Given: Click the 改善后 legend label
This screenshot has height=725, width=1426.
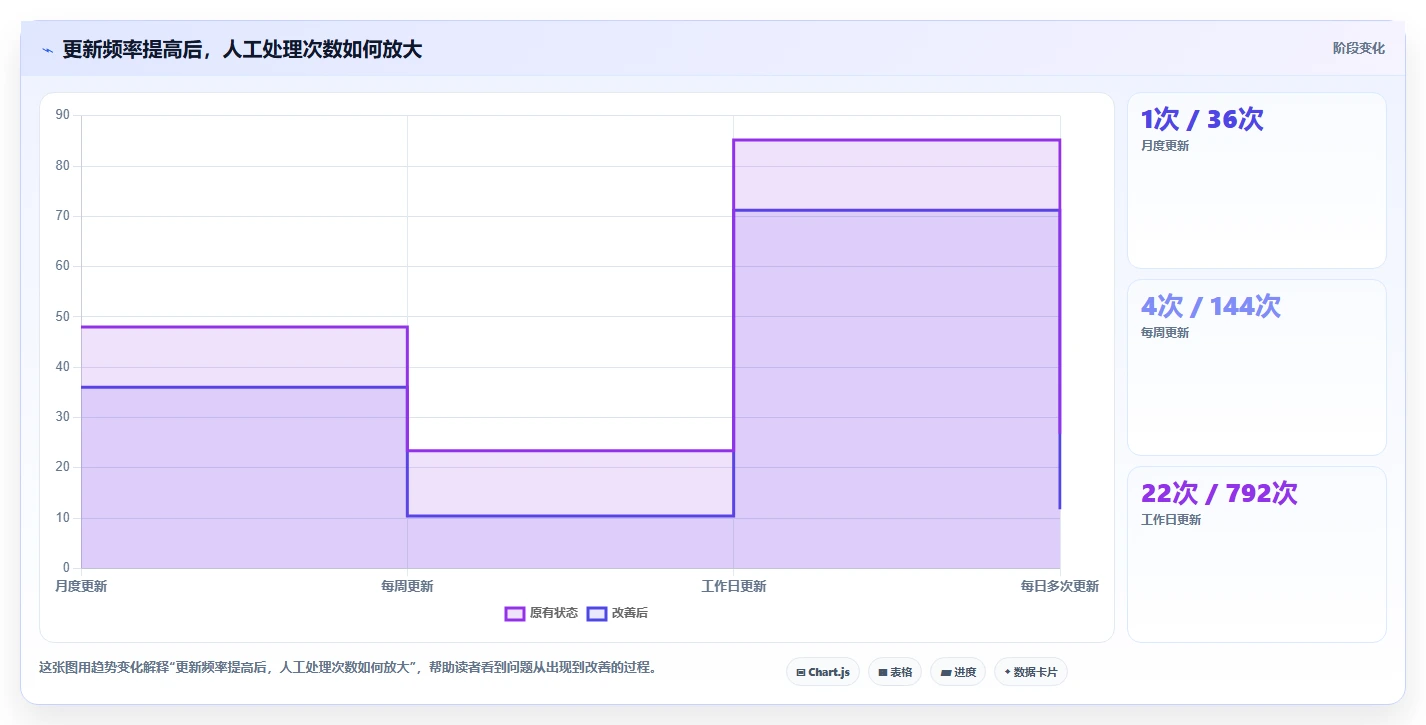Looking at the screenshot, I should point(630,613).
